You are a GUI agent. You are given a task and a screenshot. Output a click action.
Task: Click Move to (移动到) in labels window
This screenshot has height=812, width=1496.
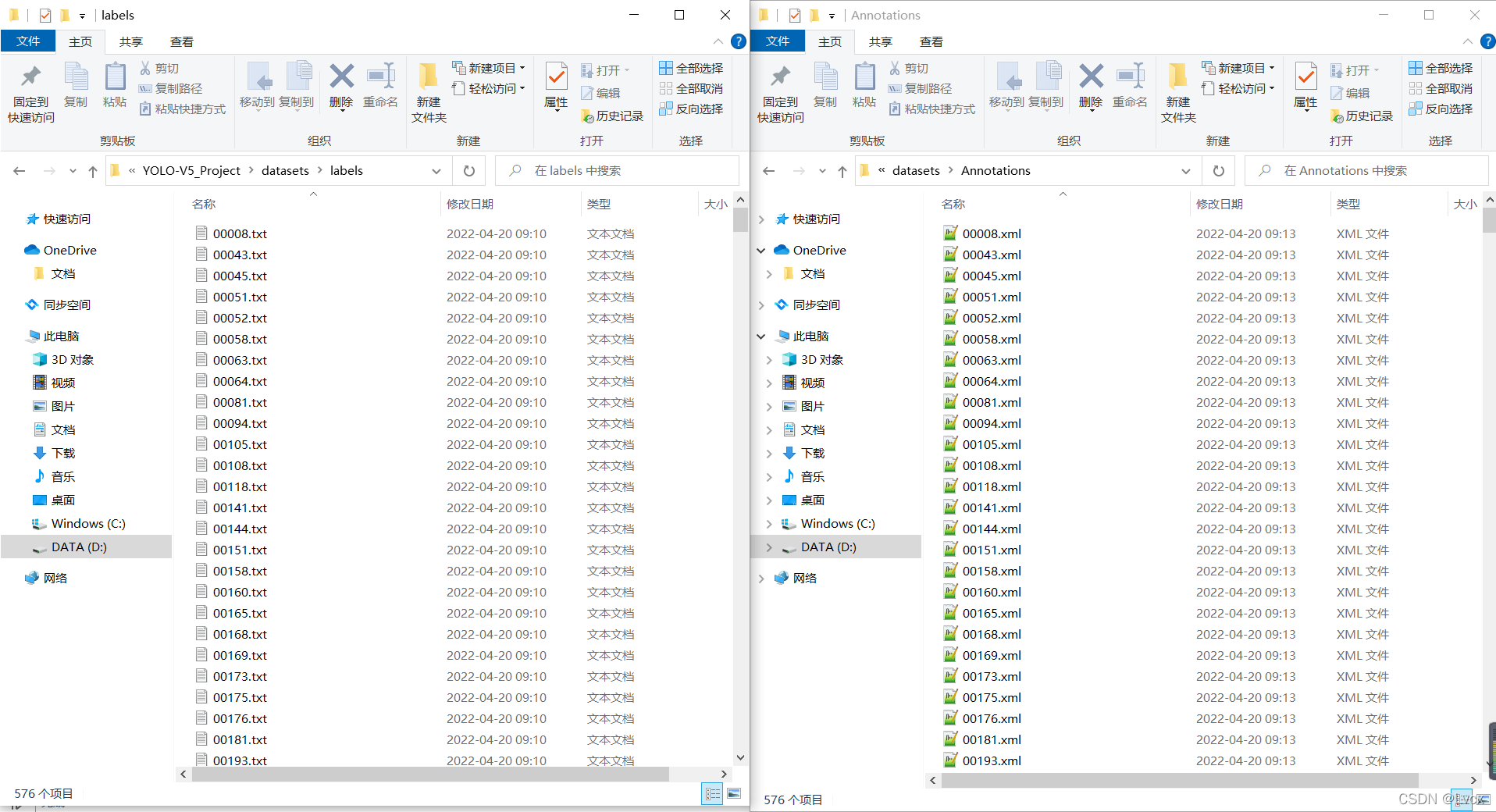click(257, 84)
